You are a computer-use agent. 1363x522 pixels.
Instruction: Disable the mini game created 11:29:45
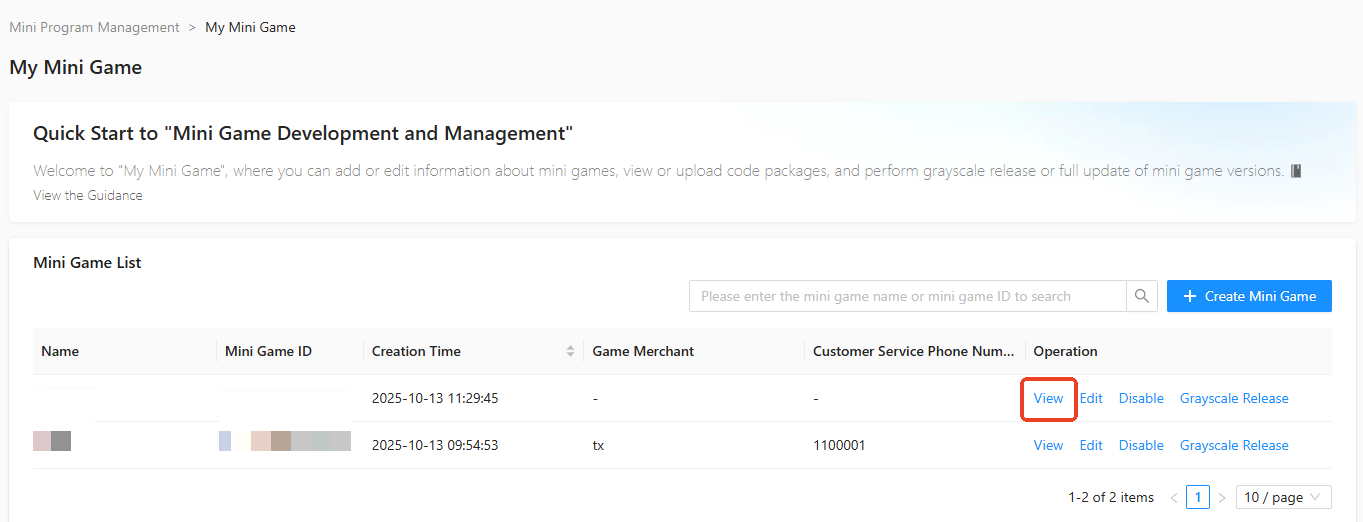(x=1141, y=398)
